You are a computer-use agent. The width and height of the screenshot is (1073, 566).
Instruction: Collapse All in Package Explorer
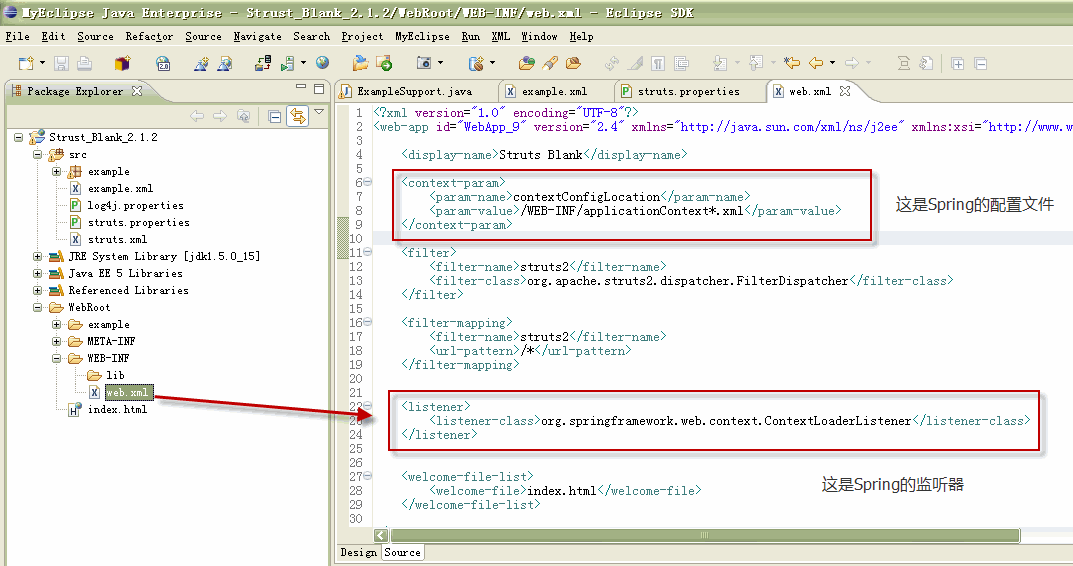click(274, 116)
